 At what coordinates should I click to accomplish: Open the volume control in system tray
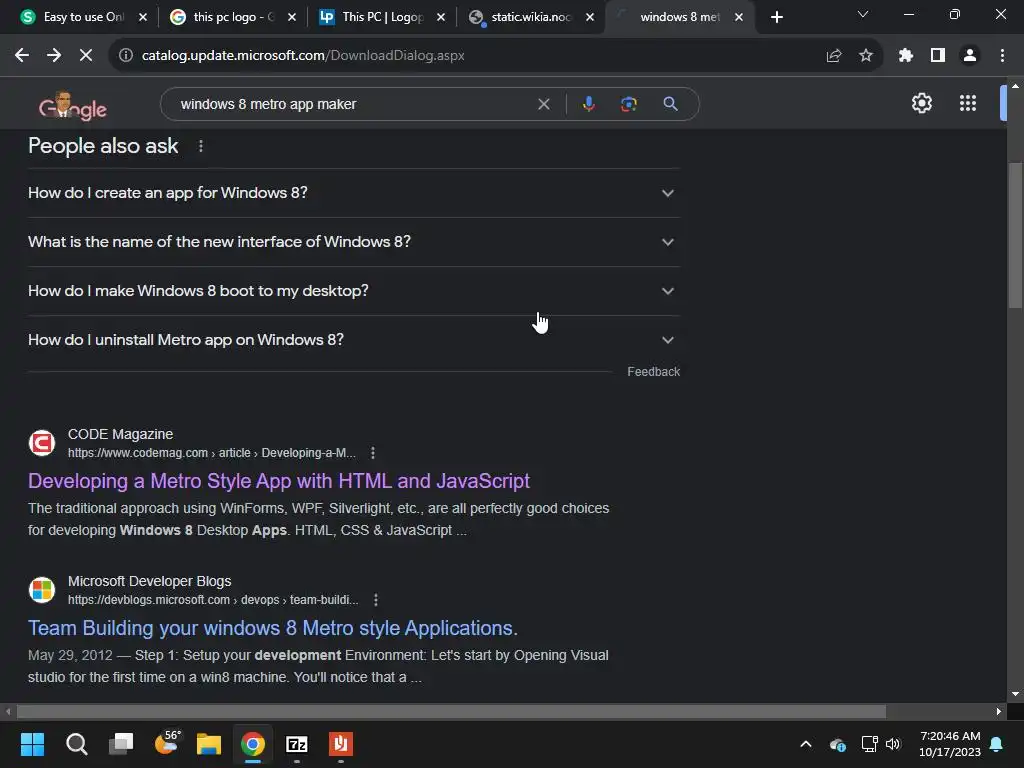893,744
